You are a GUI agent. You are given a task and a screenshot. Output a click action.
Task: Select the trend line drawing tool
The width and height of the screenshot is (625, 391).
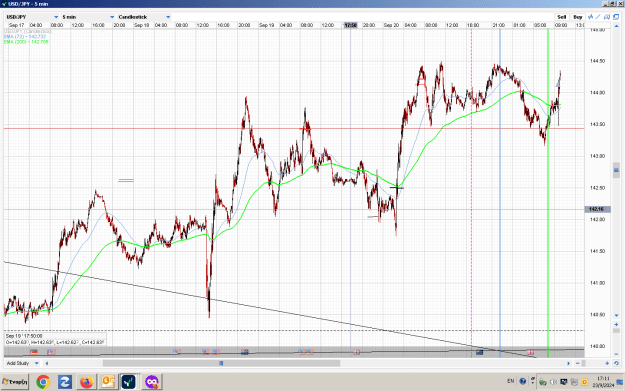[x=598, y=17]
